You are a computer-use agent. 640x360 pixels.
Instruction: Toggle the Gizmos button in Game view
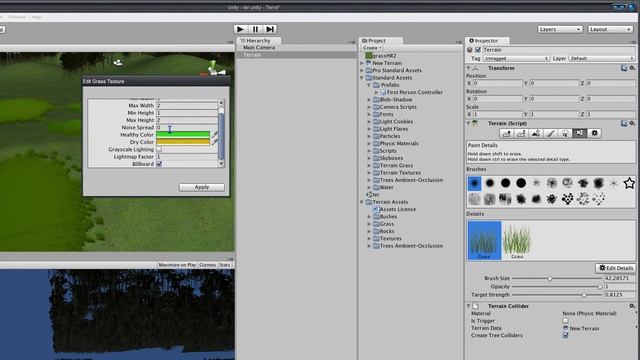[x=207, y=265]
